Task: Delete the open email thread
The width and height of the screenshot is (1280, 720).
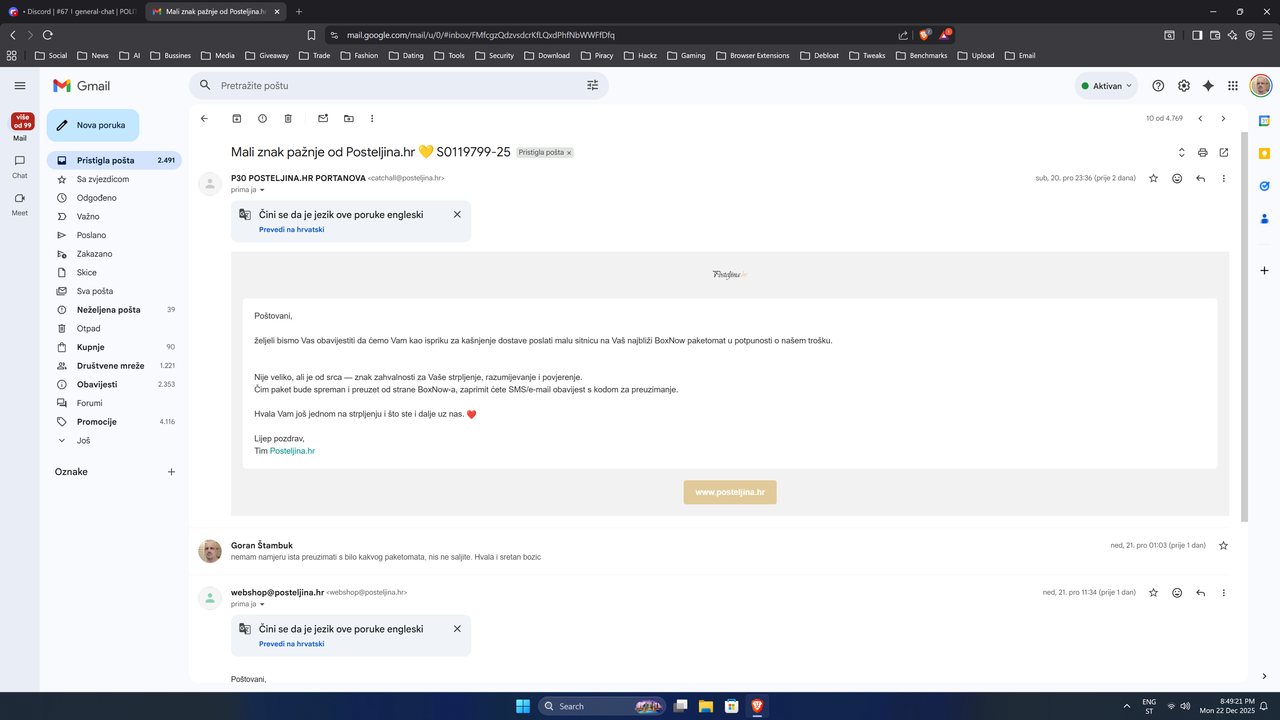Action: [x=289, y=118]
